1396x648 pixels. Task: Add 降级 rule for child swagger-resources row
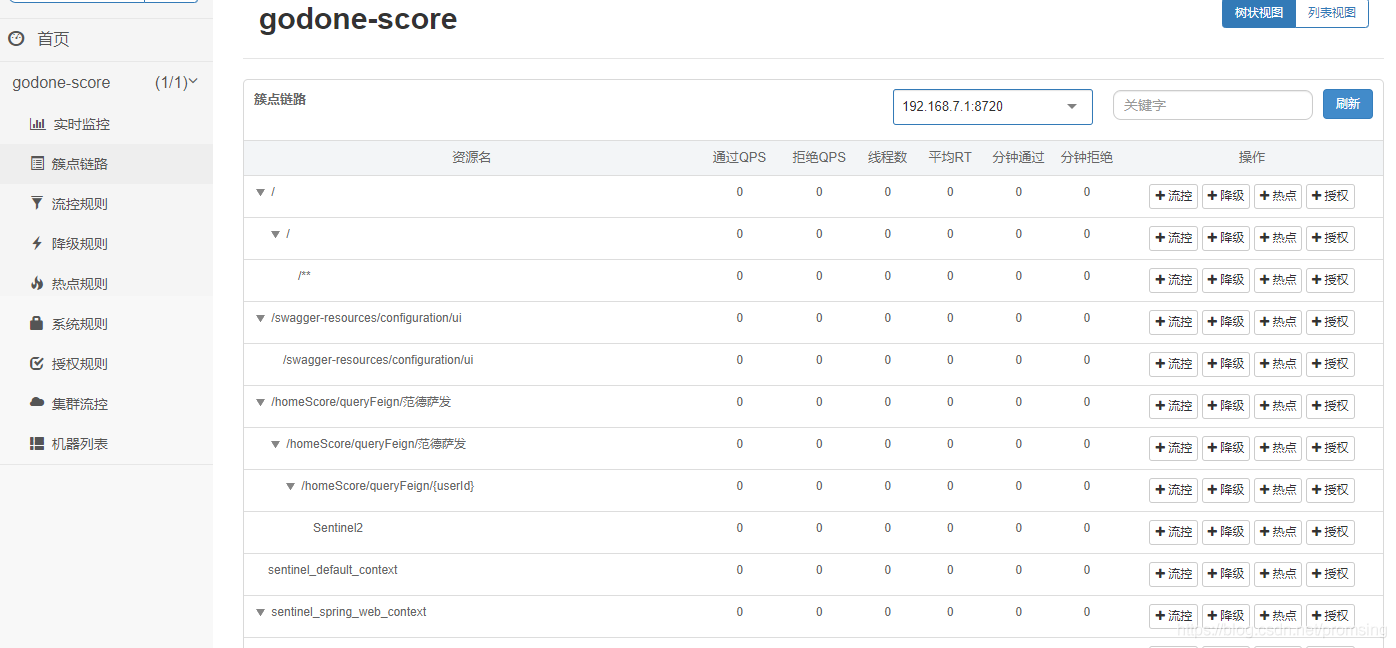click(x=1226, y=364)
